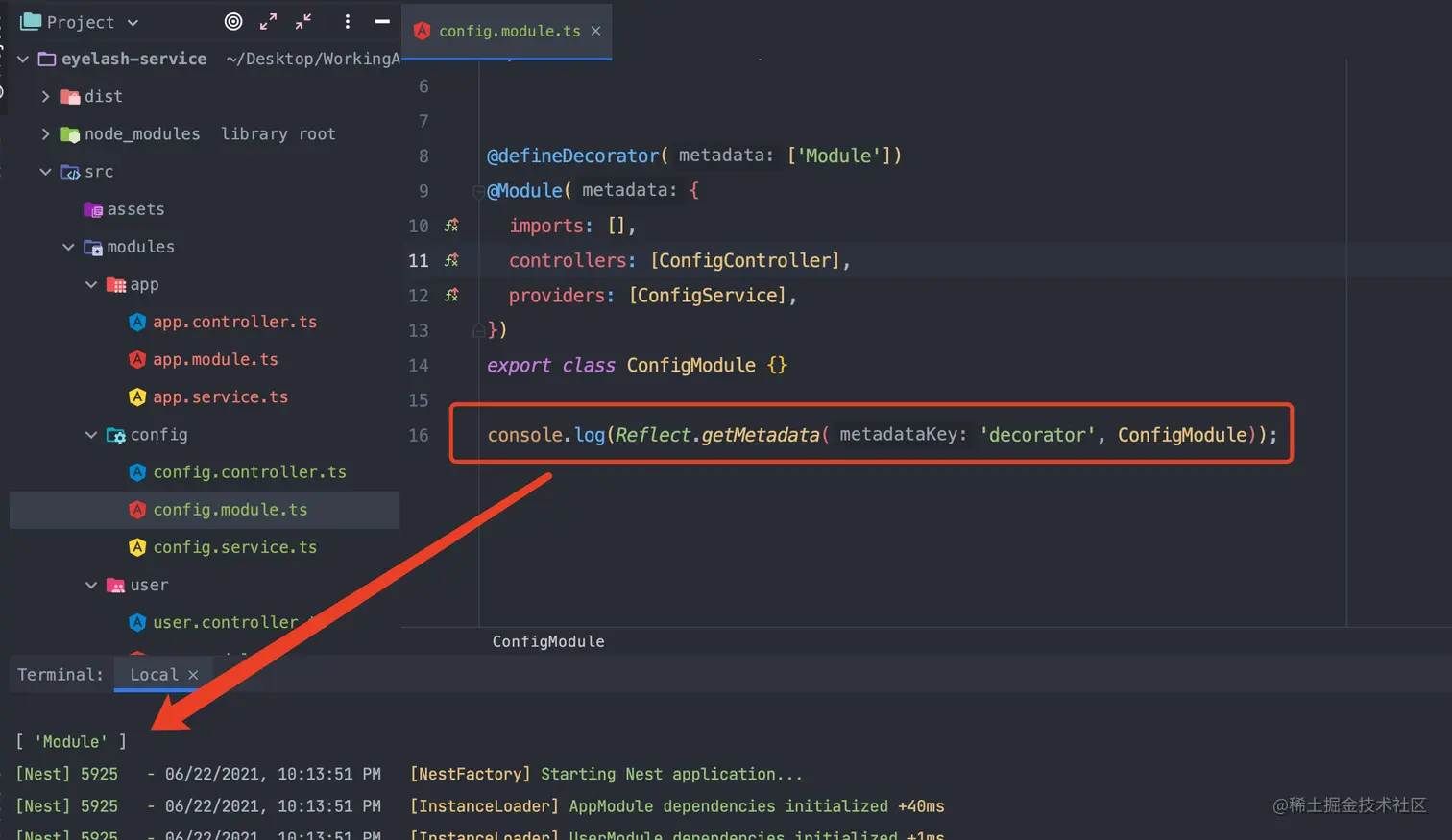1452x840 pixels.
Task: Collapse the modules folder
Action: coord(68,247)
